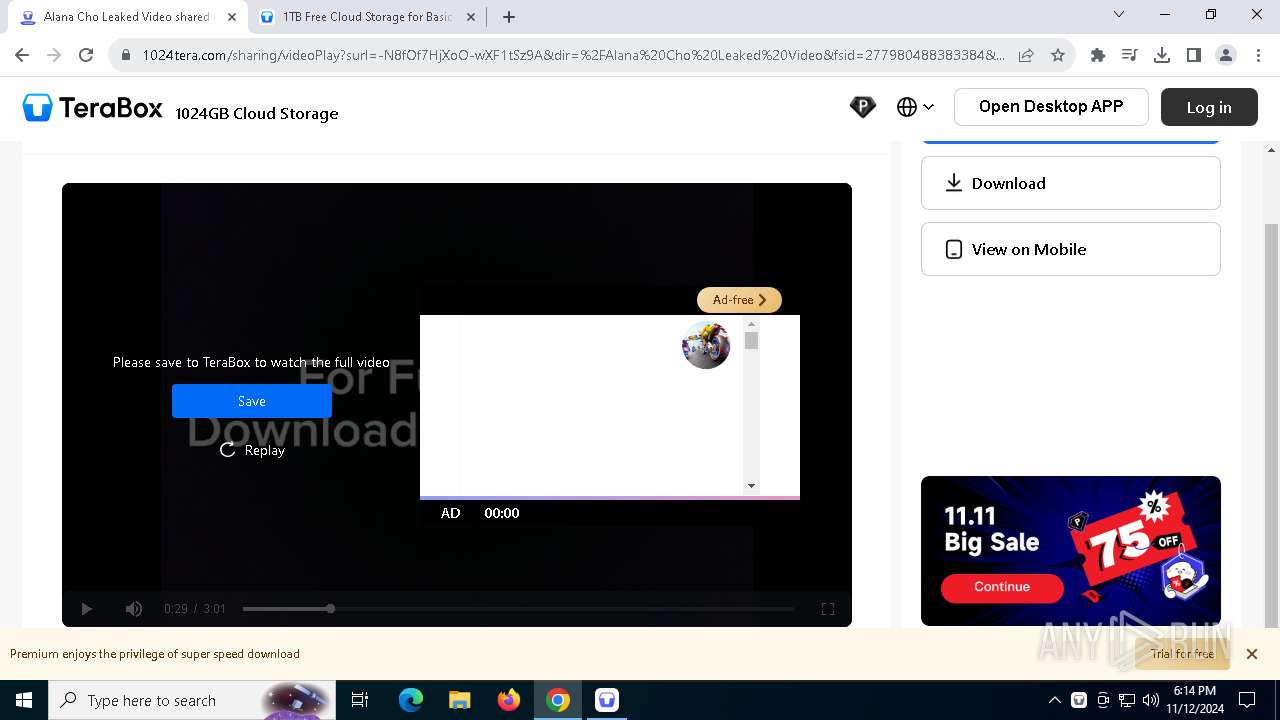Click the page scrollbar up arrow

(1272, 150)
